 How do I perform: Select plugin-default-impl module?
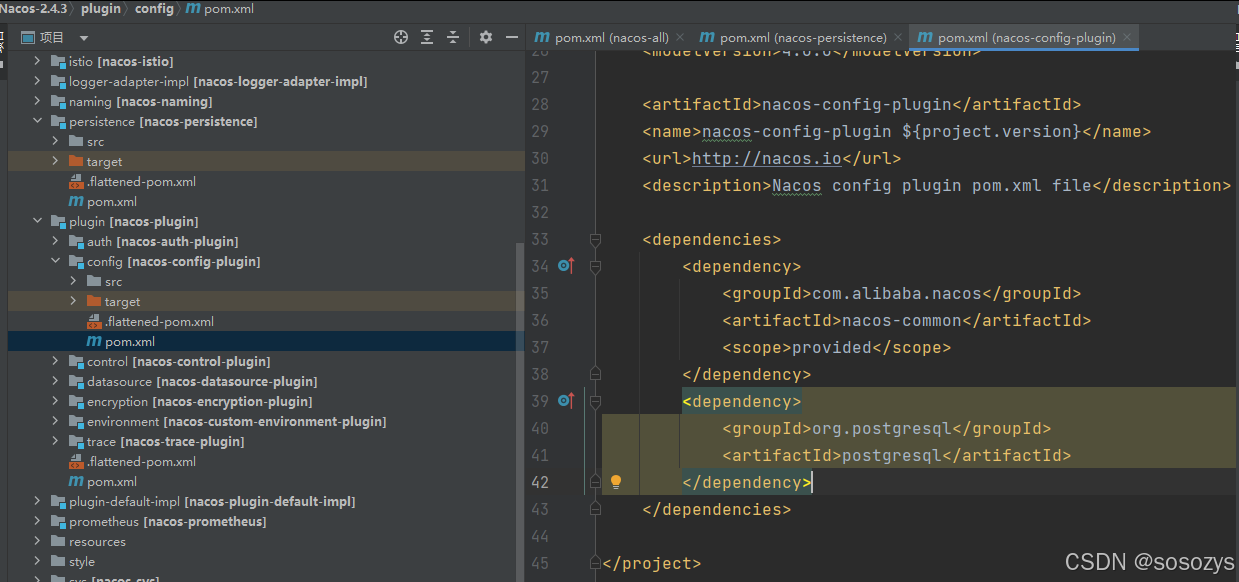(212, 501)
